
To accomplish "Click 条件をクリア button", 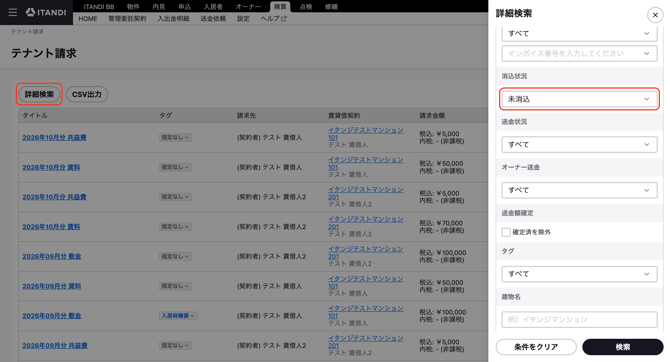I will click(536, 347).
